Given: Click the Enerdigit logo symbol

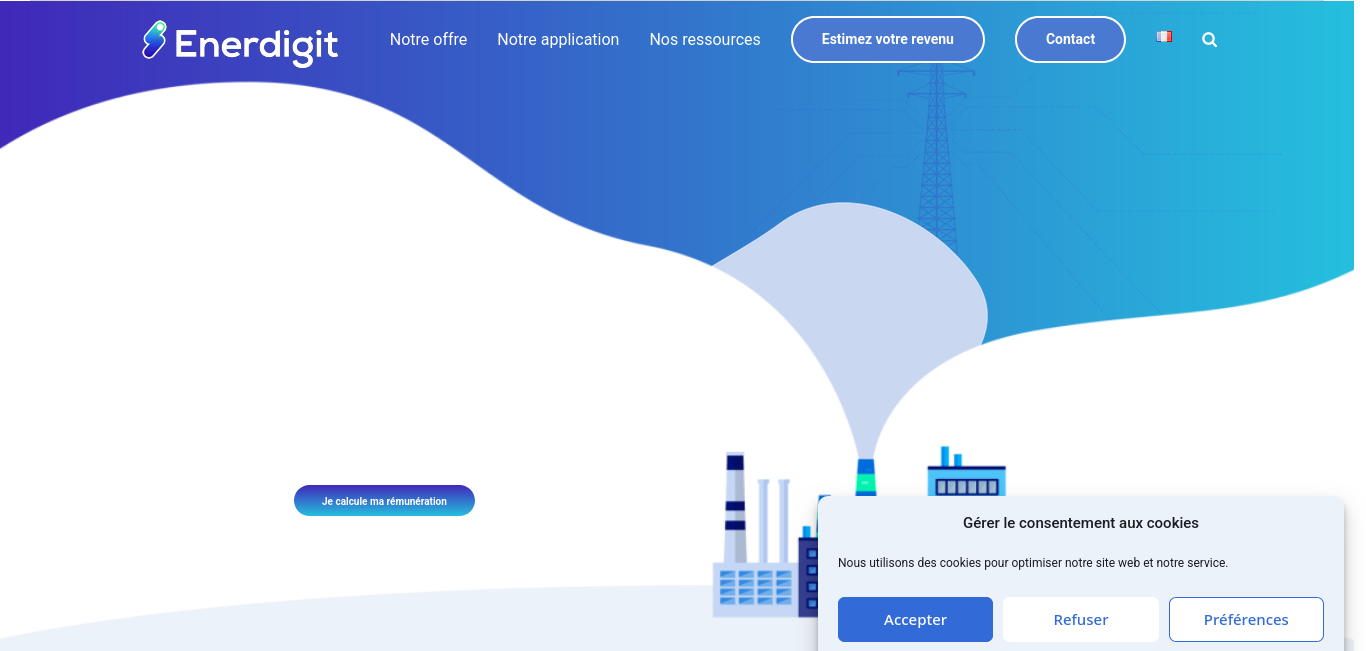Looking at the screenshot, I should point(154,40).
